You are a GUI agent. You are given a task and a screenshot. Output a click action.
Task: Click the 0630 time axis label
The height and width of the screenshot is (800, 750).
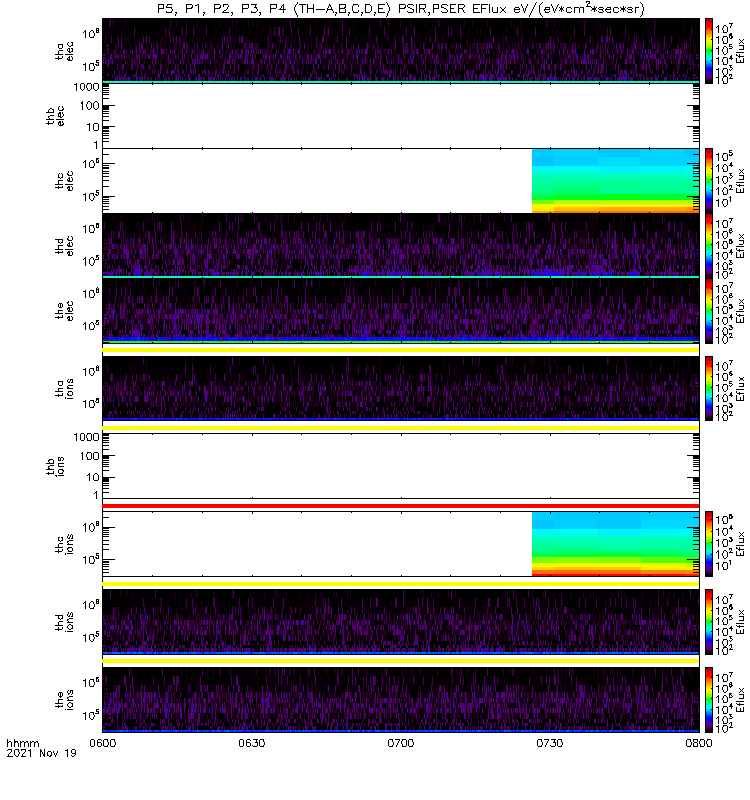click(x=252, y=743)
